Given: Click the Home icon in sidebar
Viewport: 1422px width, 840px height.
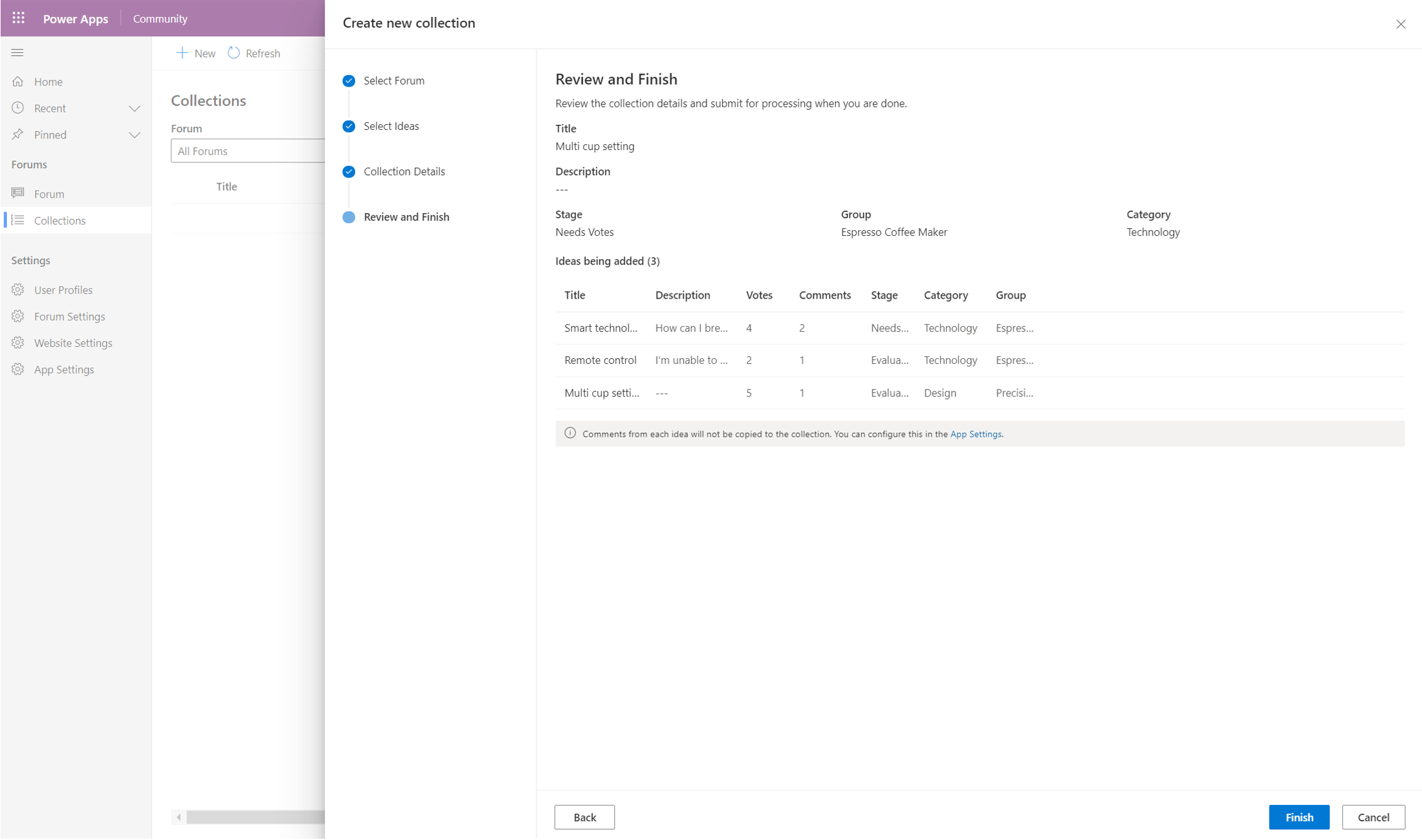Looking at the screenshot, I should tap(18, 81).
